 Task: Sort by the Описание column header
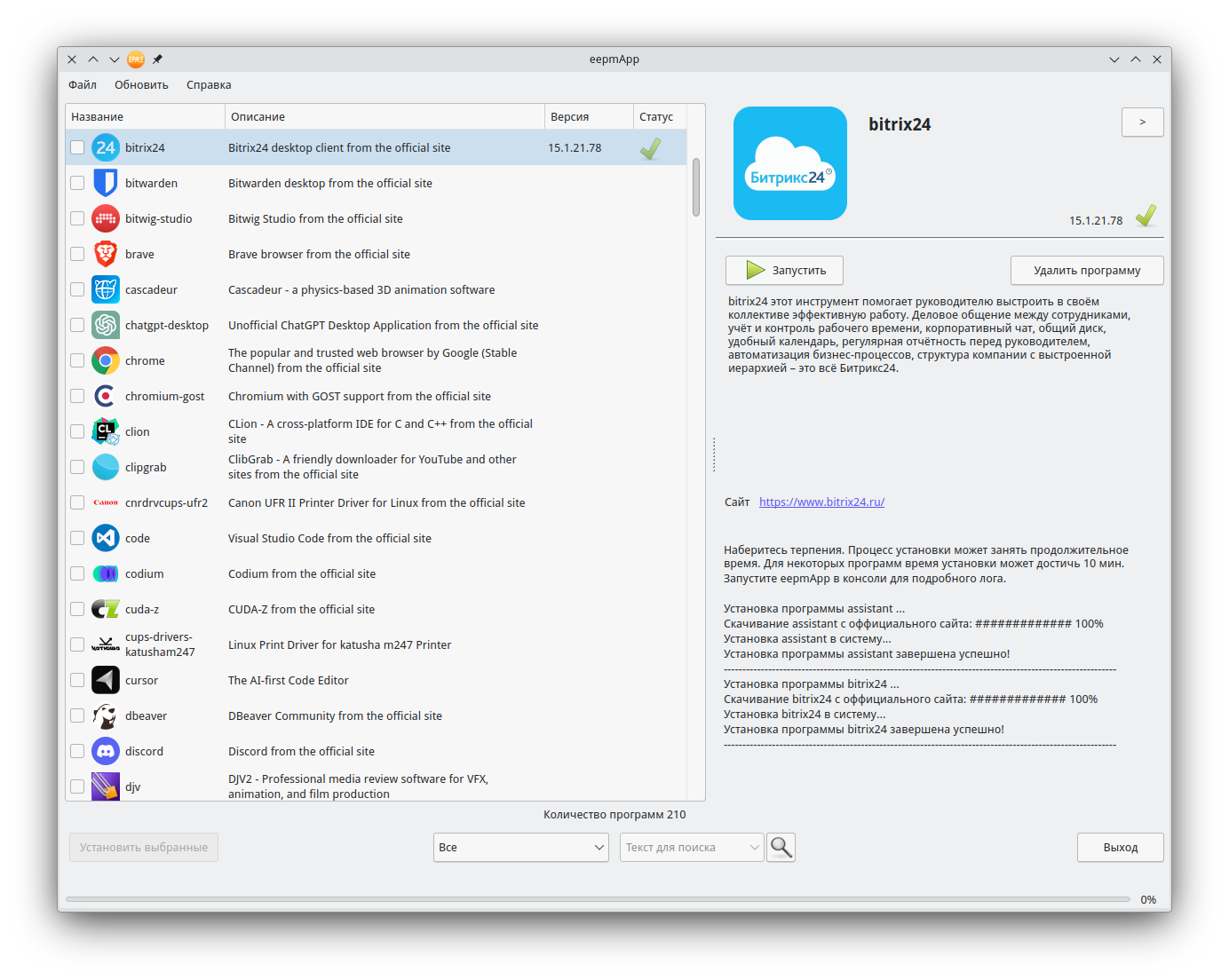[385, 116]
